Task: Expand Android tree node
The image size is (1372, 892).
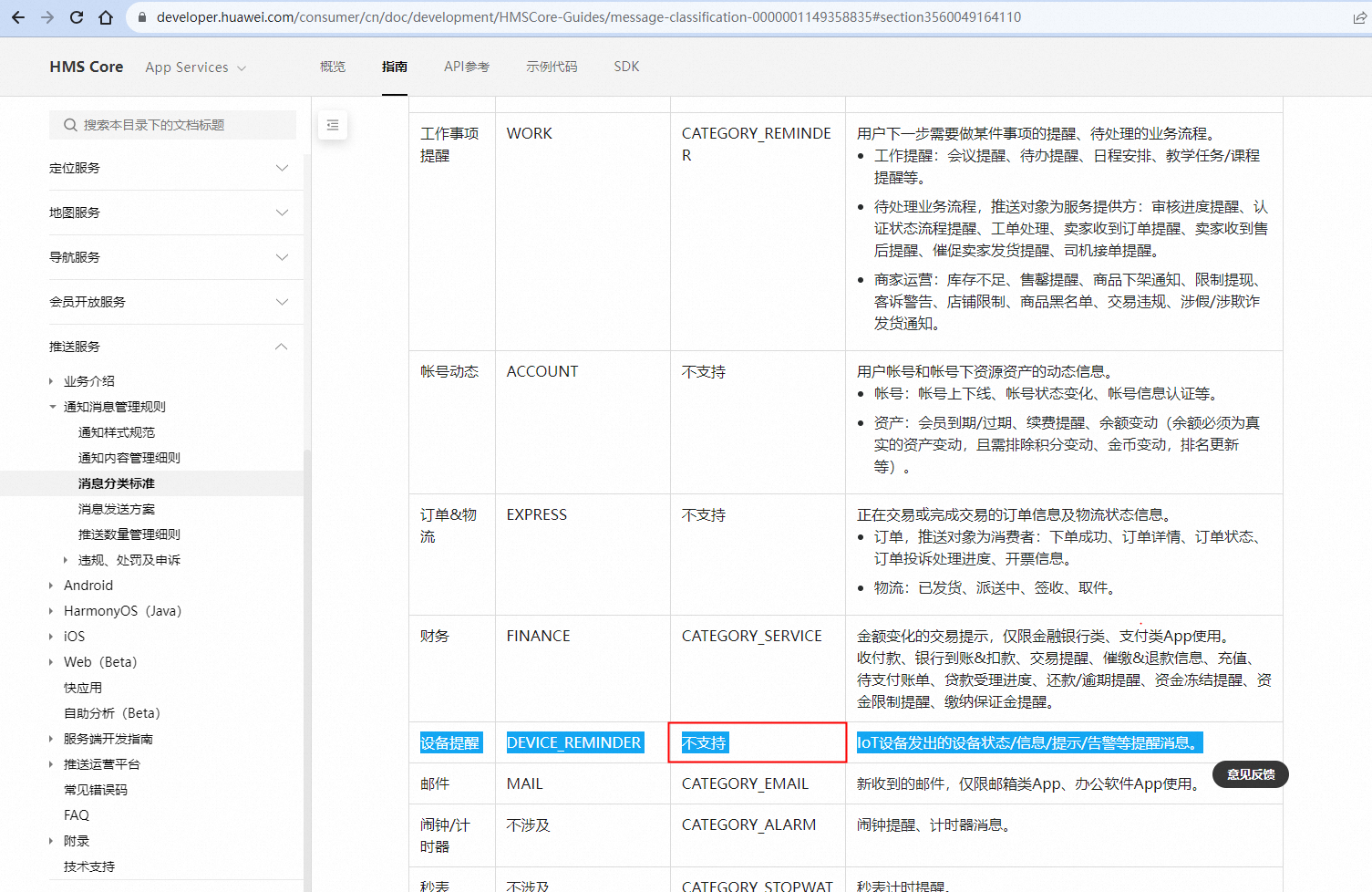Action: (52, 586)
